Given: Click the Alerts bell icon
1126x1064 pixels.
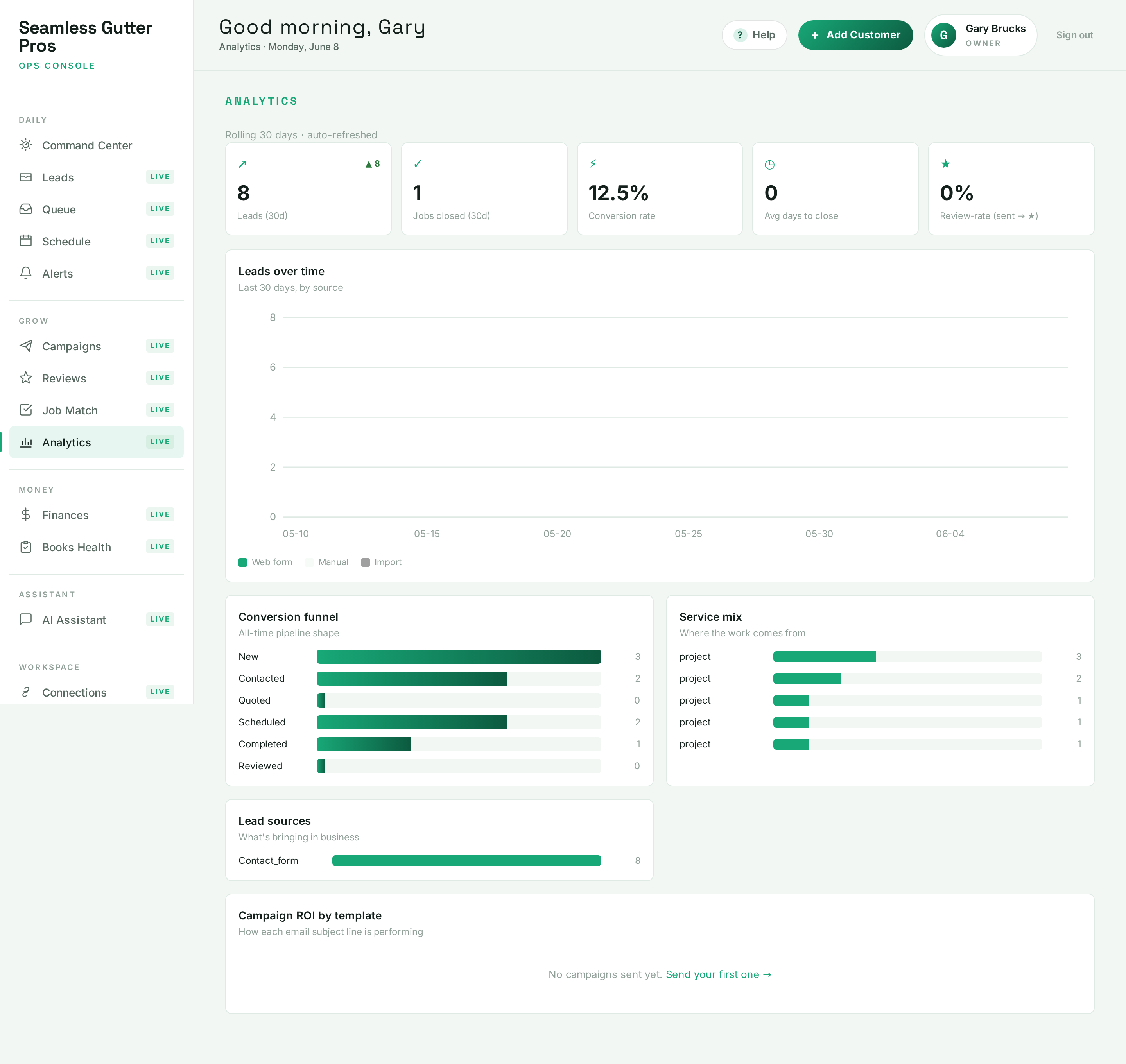Looking at the screenshot, I should pyautogui.click(x=25, y=273).
